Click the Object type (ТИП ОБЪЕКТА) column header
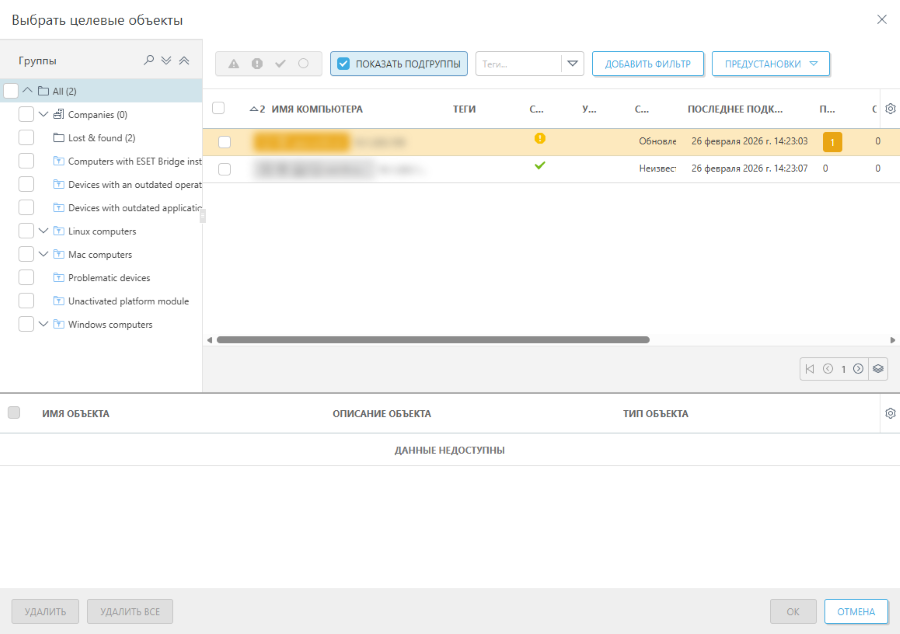This screenshot has width=900, height=634. (x=655, y=414)
